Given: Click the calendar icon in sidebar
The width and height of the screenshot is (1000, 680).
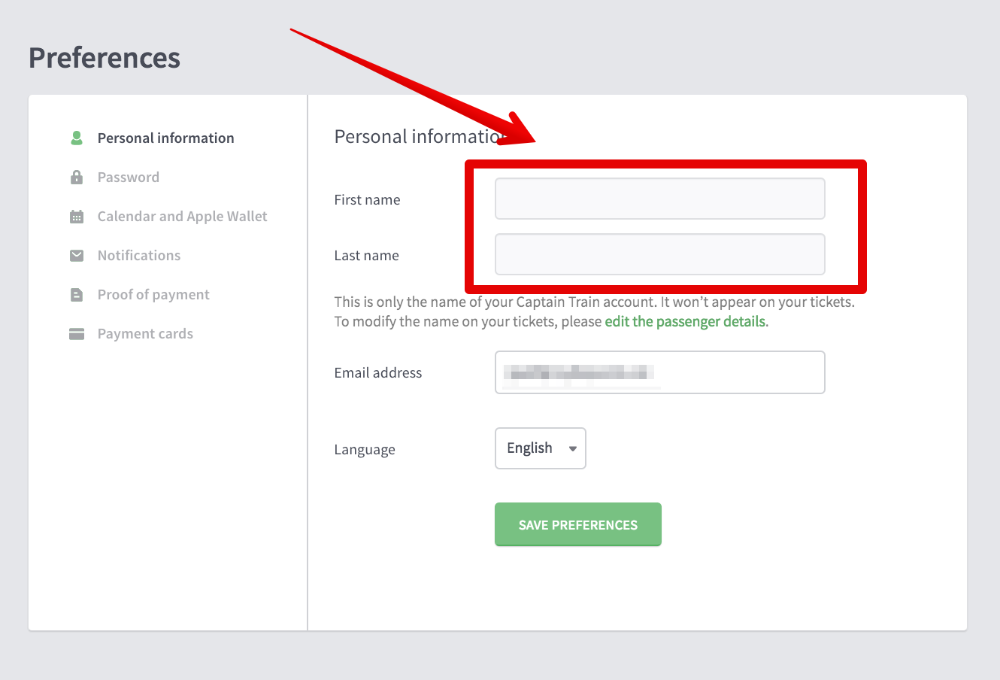Looking at the screenshot, I should 77,217.
